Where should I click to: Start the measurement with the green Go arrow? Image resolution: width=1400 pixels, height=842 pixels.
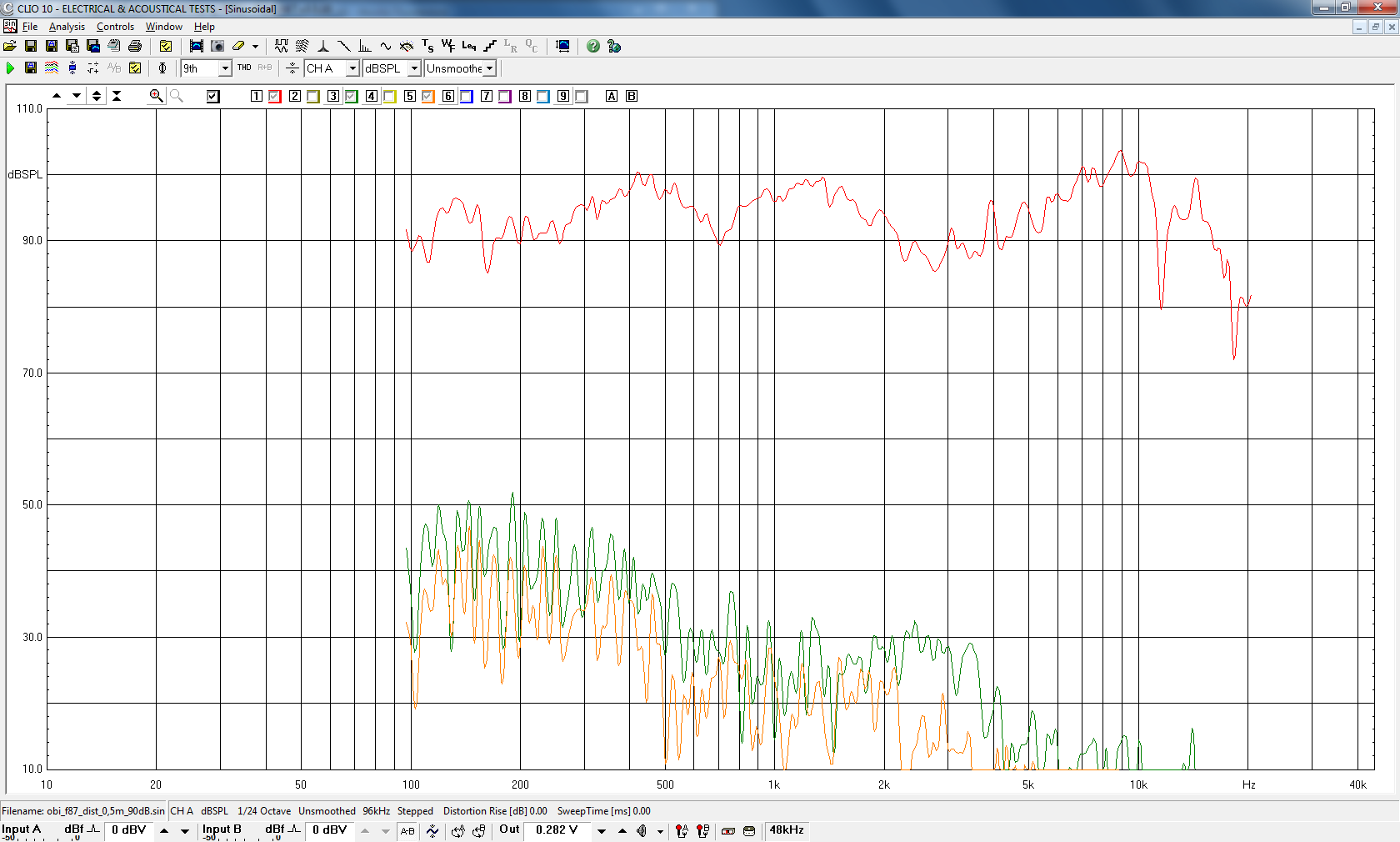coord(10,68)
